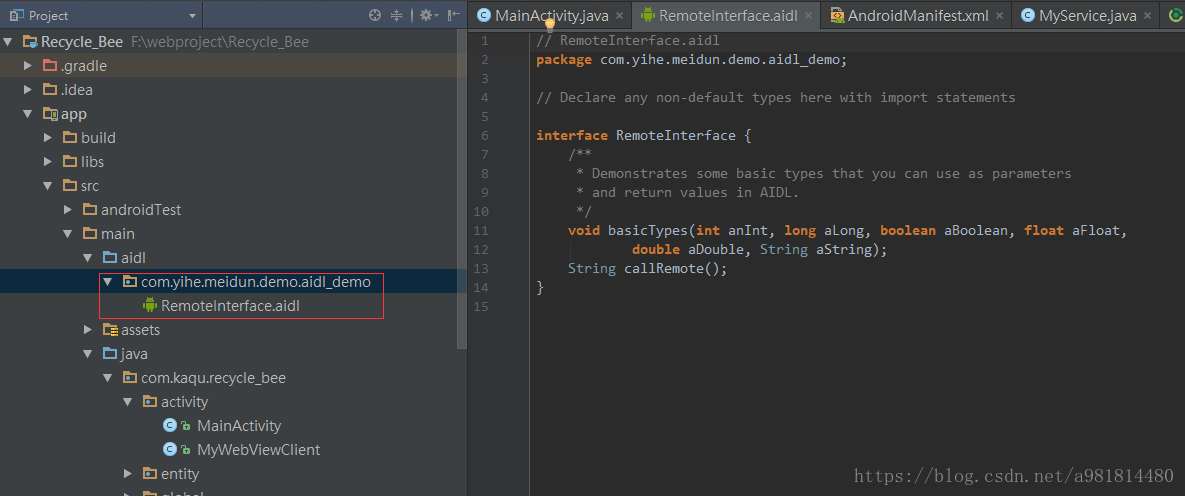
Task: Close the MainActivity.java tab
Action: pos(620,15)
